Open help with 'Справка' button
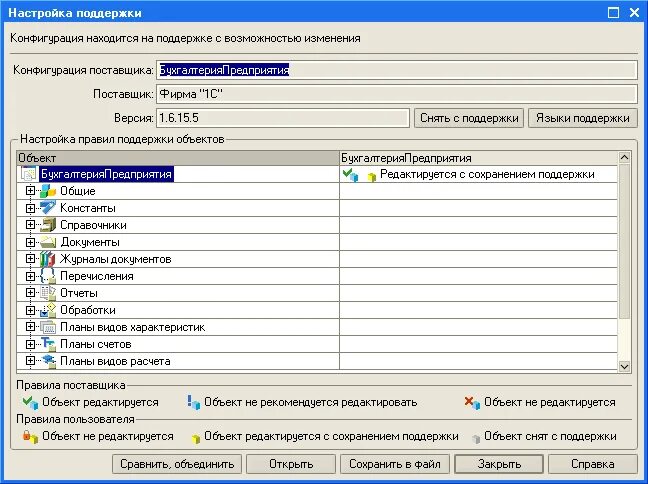 (593, 464)
